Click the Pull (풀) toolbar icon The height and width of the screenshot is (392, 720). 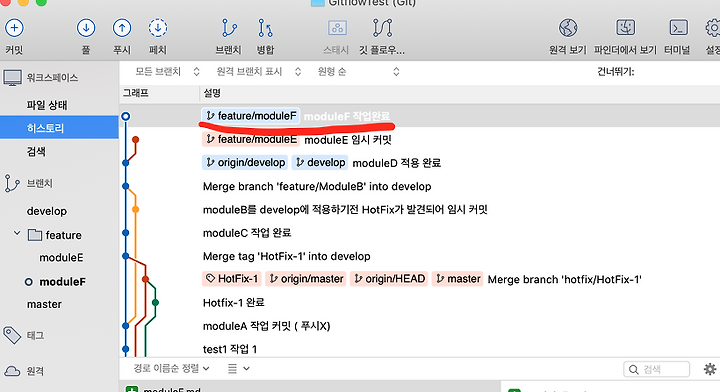(86, 28)
